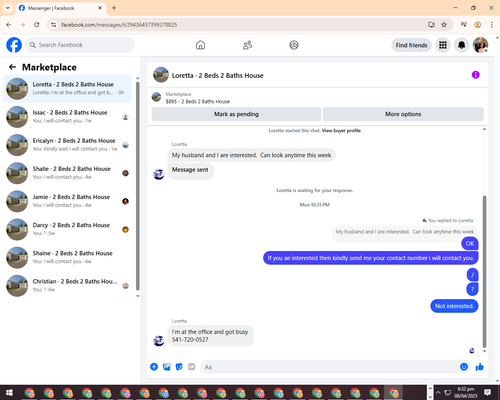The image size is (500, 400).
Task: Open the Jamie - 2 Beds 2 Baths House conversation
Action: coord(67,201)
